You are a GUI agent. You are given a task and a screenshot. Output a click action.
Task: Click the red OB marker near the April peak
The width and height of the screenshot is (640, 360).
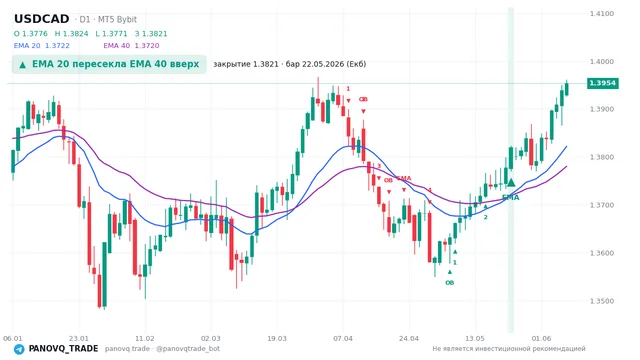tap(363, 99)
